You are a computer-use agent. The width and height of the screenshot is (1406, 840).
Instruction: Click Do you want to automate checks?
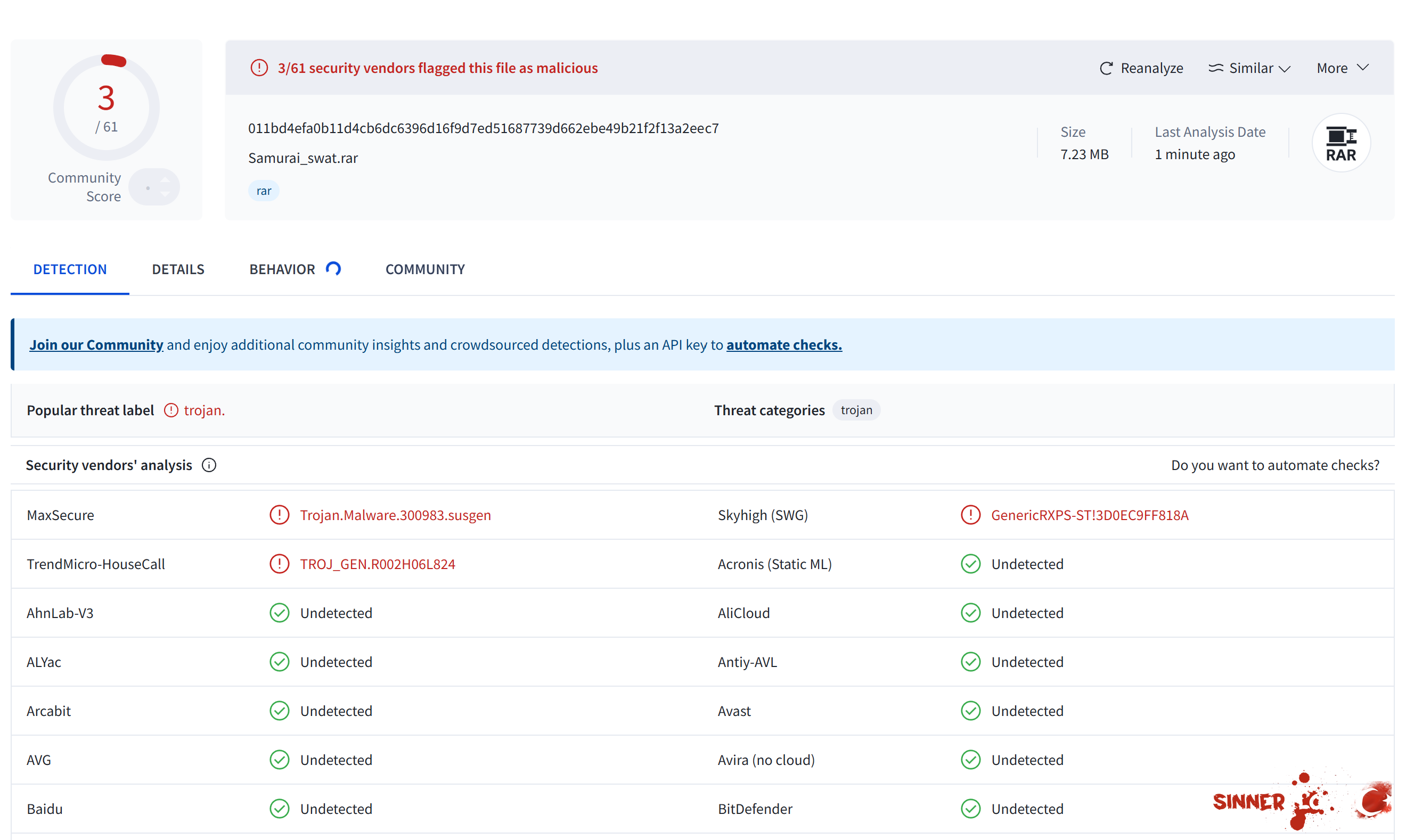[x=1274, y=465]
